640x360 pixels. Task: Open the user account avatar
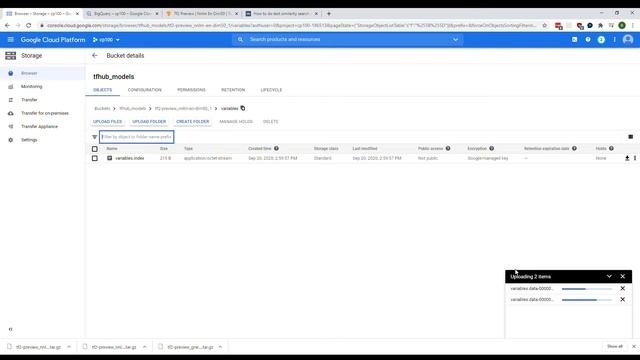point(628,40)
